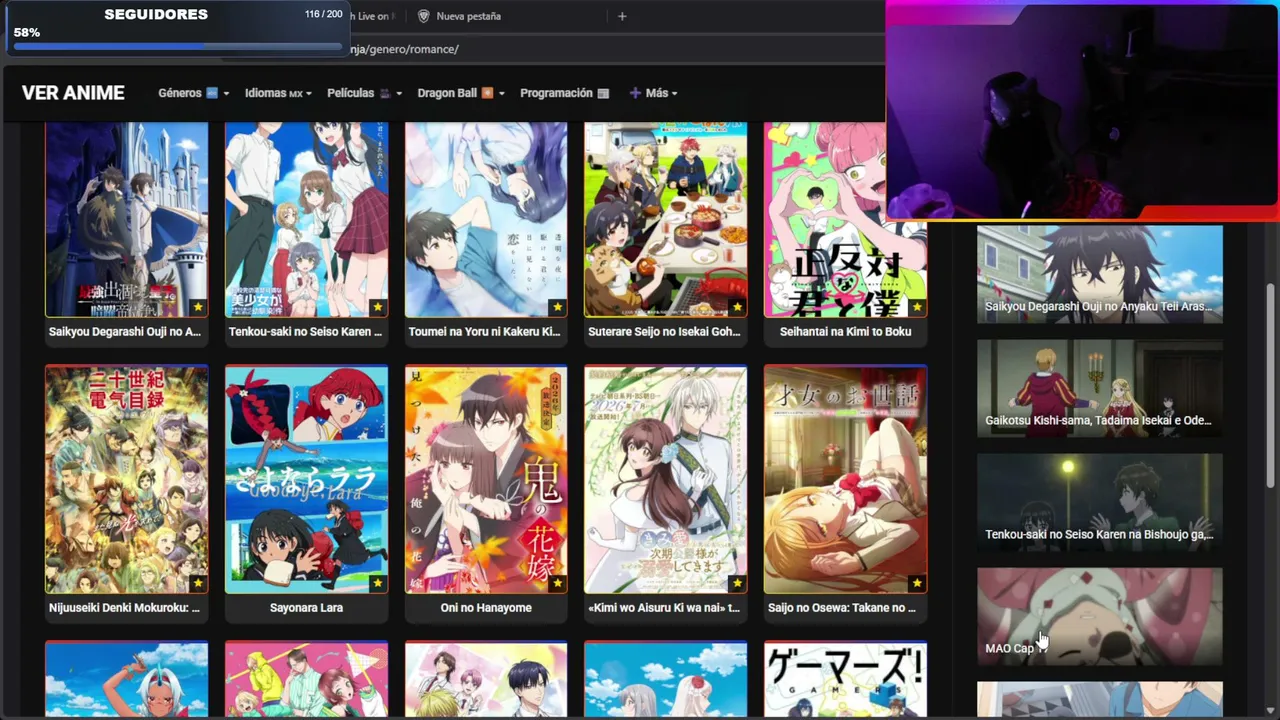Click the Oni no Hanayome poster image

coord(486,479)
